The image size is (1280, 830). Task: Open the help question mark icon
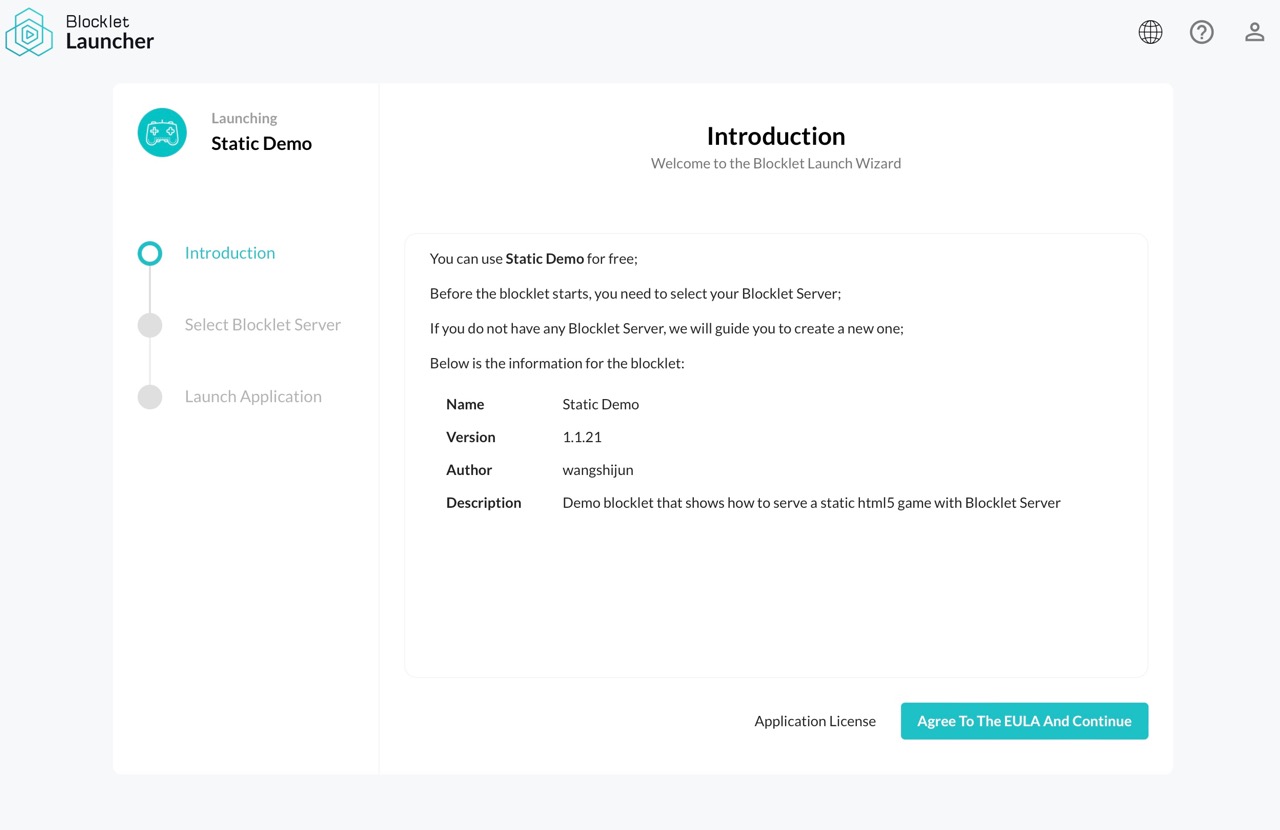[x=1201, y=32]
